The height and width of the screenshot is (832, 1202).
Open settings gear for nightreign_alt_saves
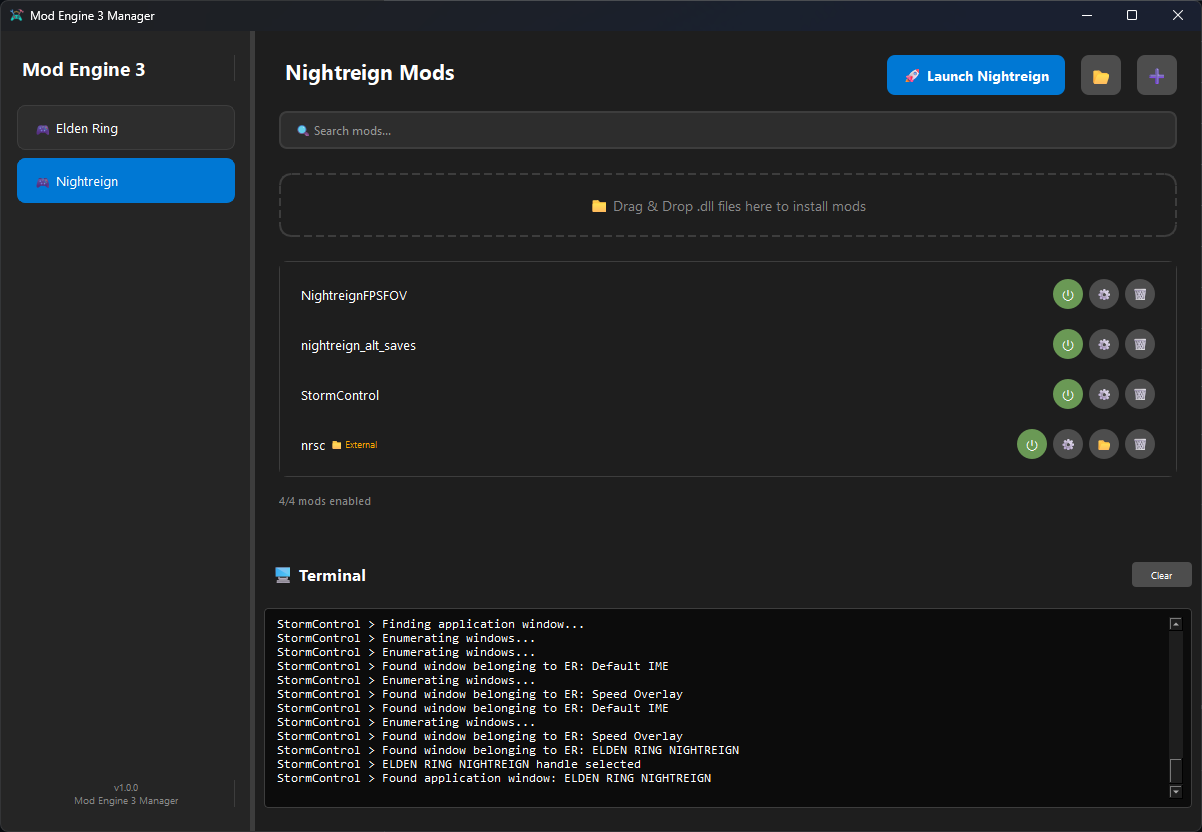(1104, 344)
